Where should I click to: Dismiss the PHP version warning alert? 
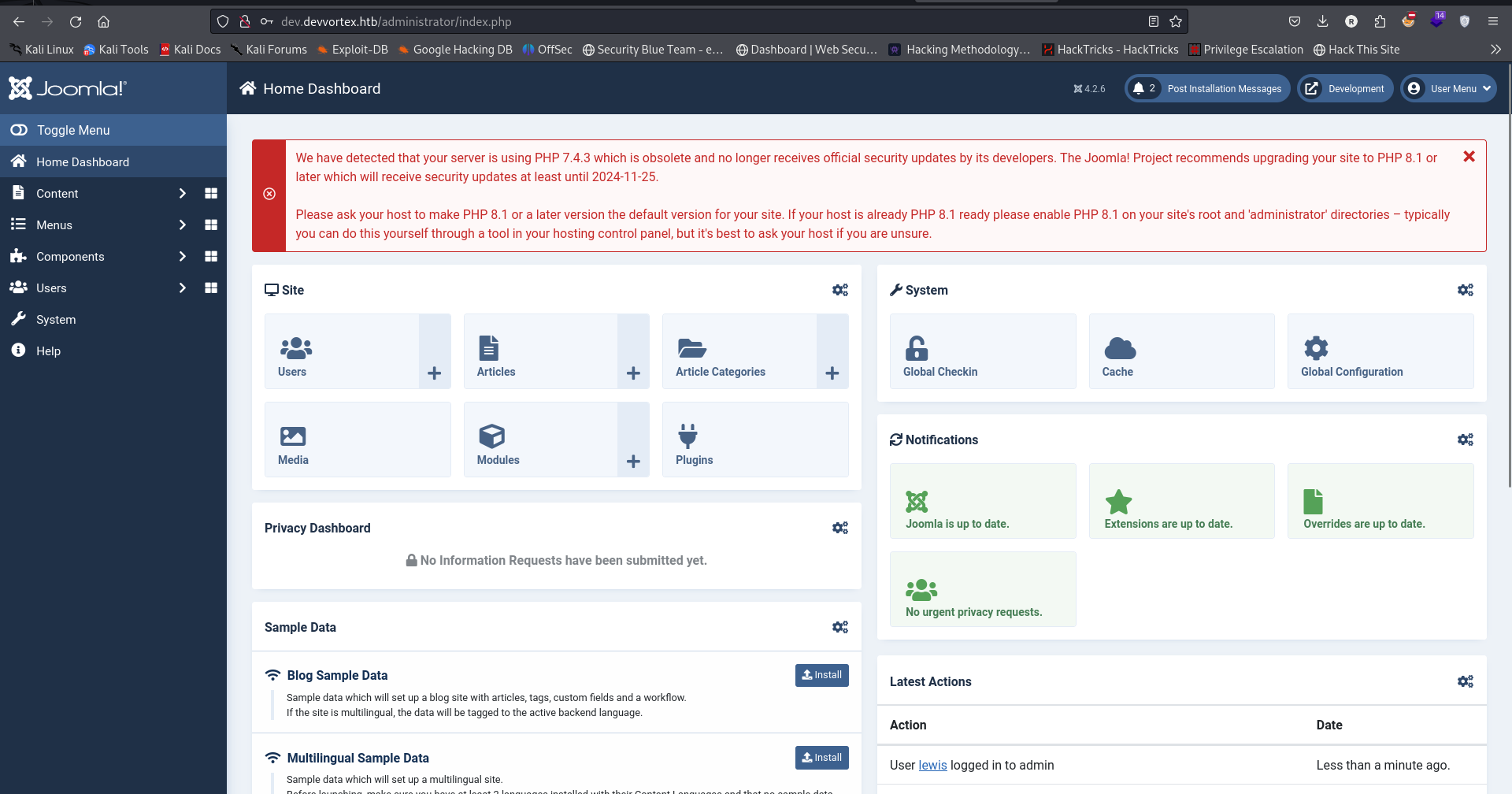[1469, 157]
